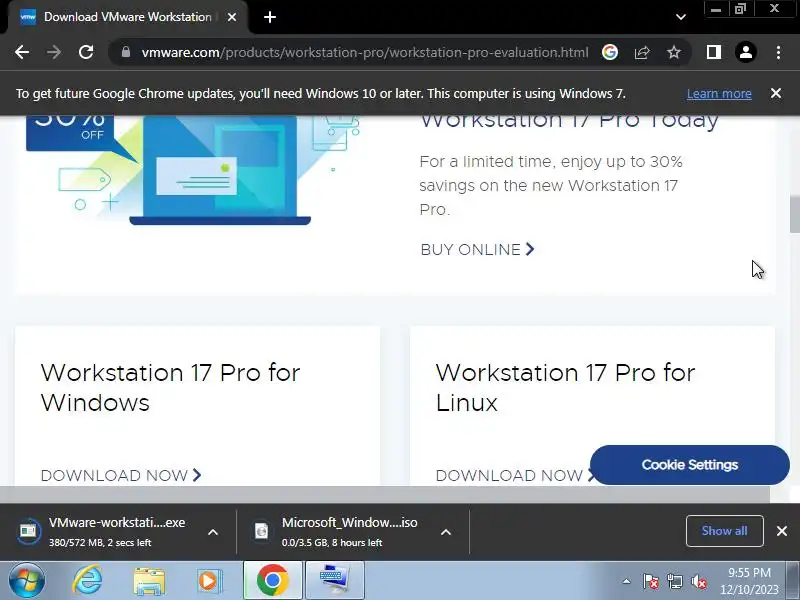Screen dimensions: 800x600
Task: Open Action Center flag icon
Action: 651,581
